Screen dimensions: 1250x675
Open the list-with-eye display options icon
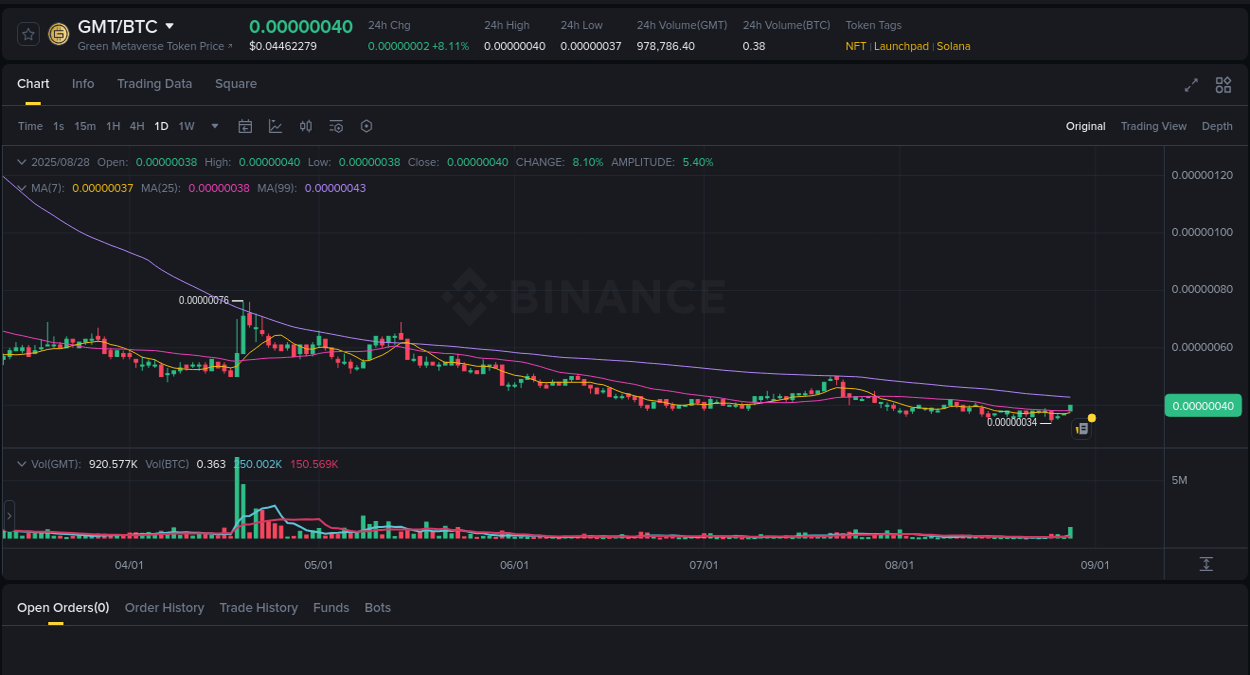pos(336,126)
